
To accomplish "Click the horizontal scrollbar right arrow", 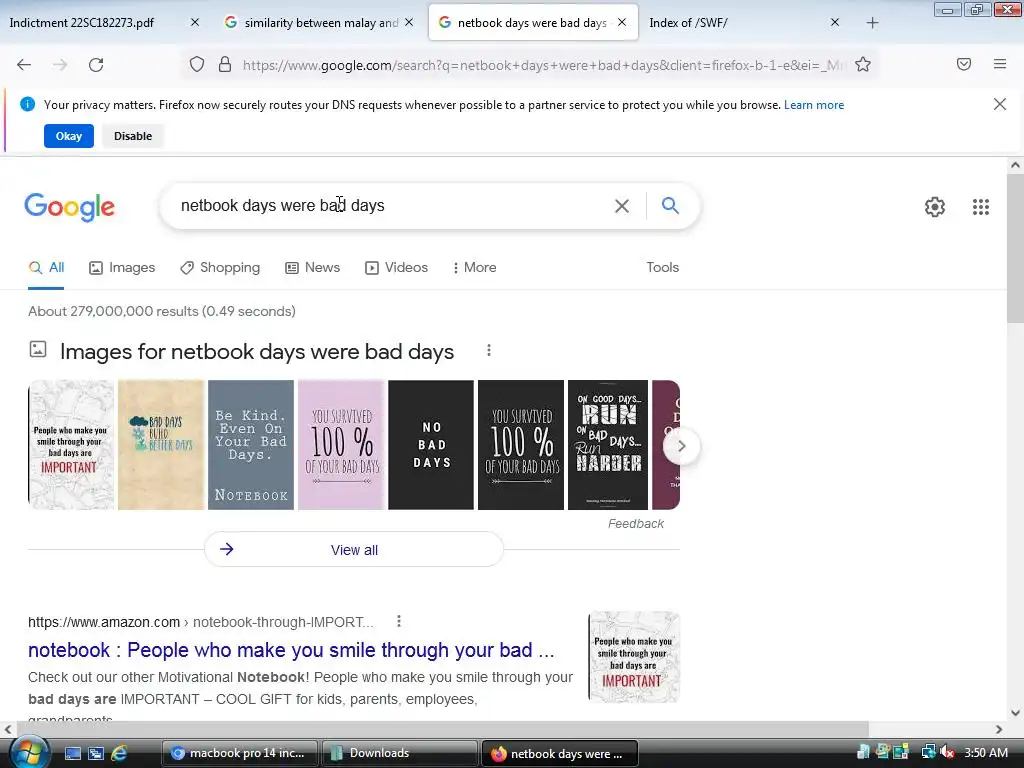I will (x=999, y=729).
